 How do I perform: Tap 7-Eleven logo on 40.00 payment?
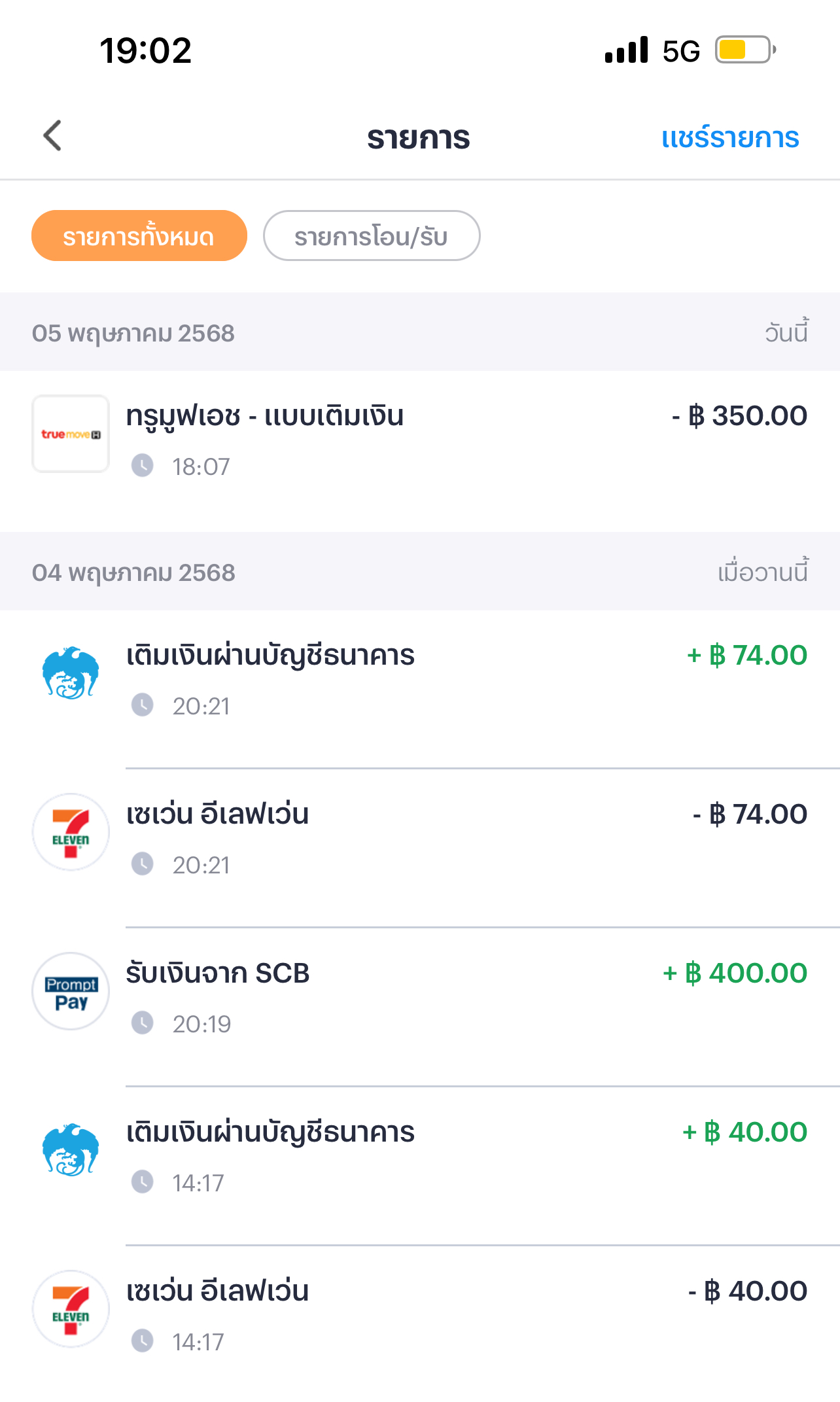tap(71, 1309)
